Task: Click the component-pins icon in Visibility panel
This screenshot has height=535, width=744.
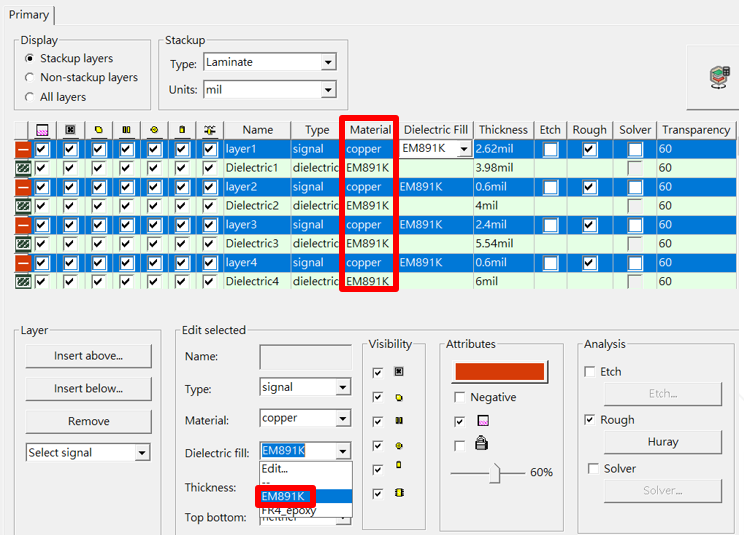Action: (399, 493)
